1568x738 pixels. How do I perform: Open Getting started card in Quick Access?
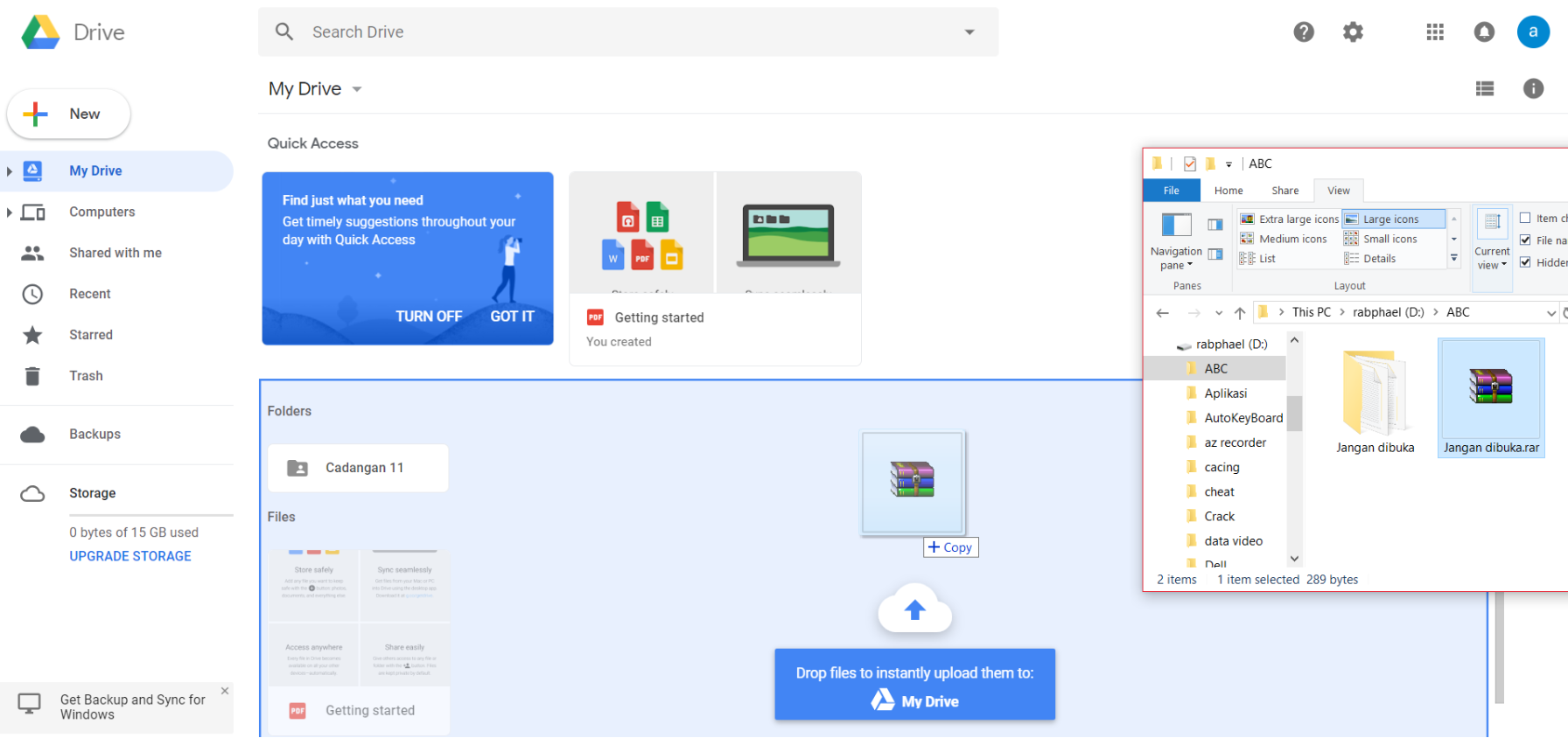715,268
